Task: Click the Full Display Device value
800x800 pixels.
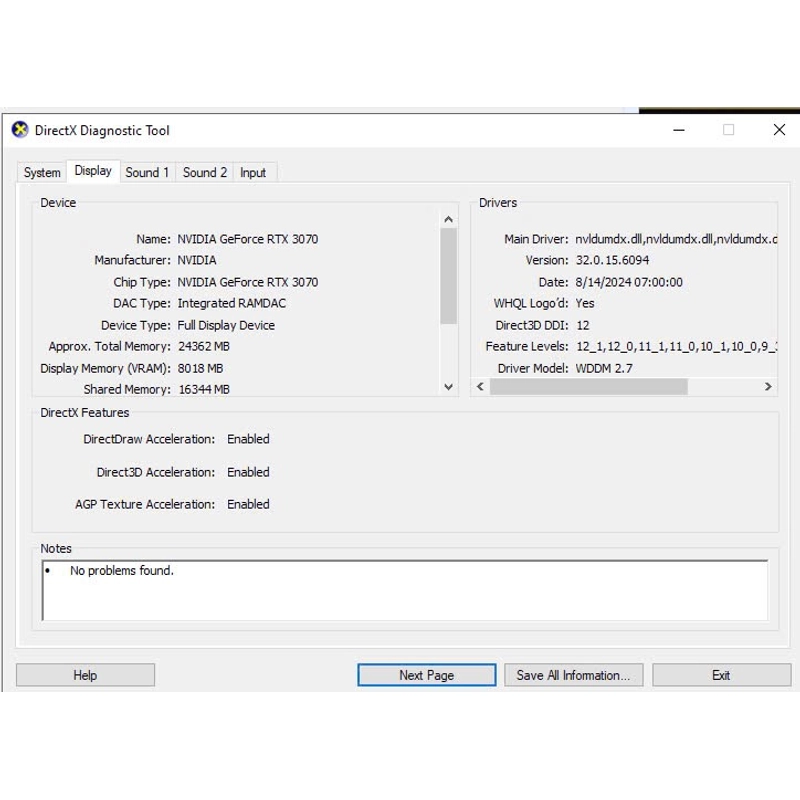Action: pyautogui.click(x=226, y=325)
